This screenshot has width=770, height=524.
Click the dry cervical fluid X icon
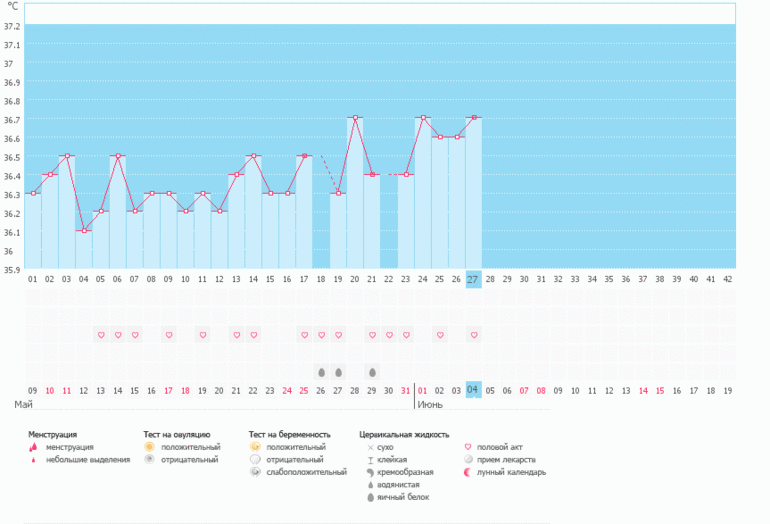pos(370,447)
